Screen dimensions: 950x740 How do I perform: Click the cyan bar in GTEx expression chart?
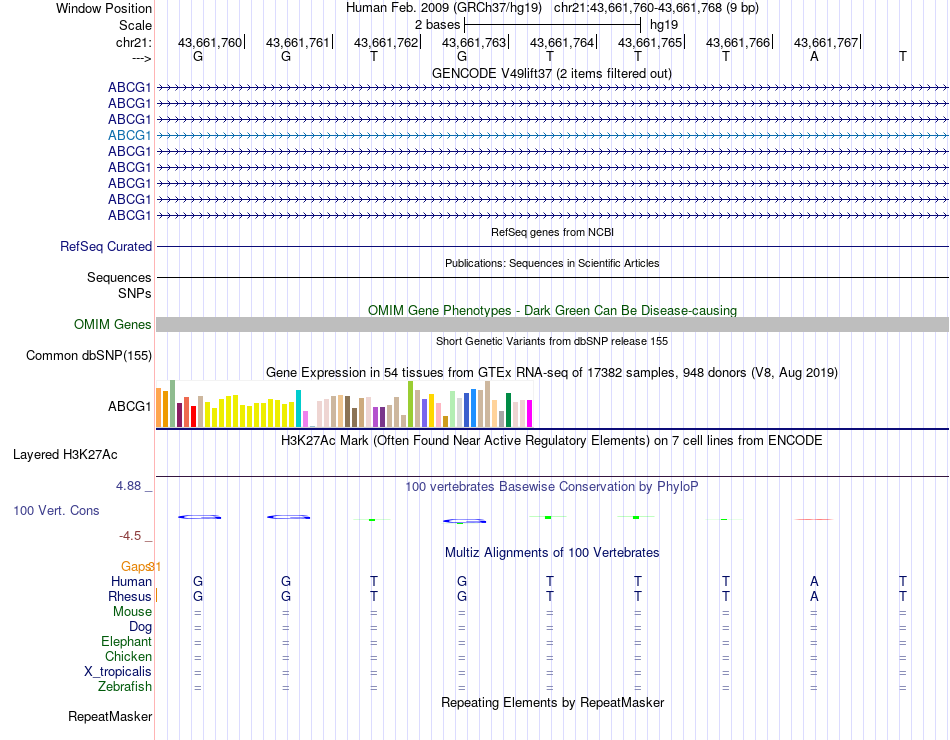click(300, 408)
